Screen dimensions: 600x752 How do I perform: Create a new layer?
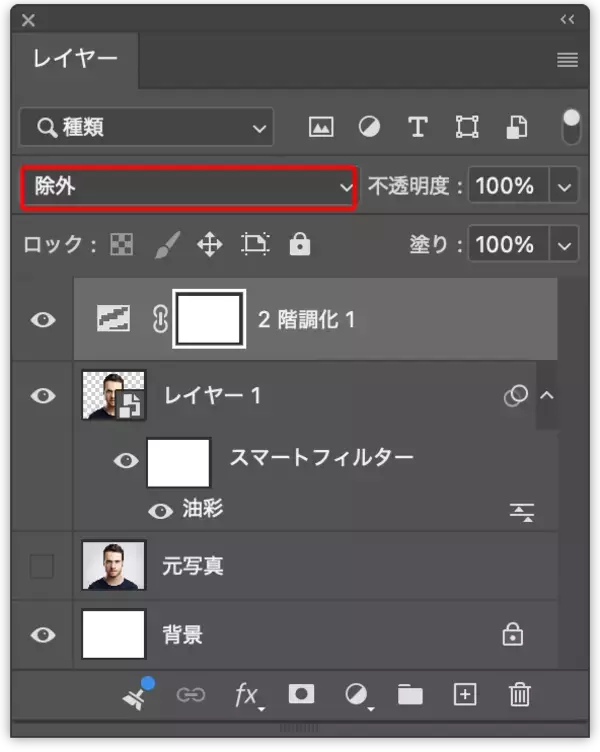pos(465,694)
